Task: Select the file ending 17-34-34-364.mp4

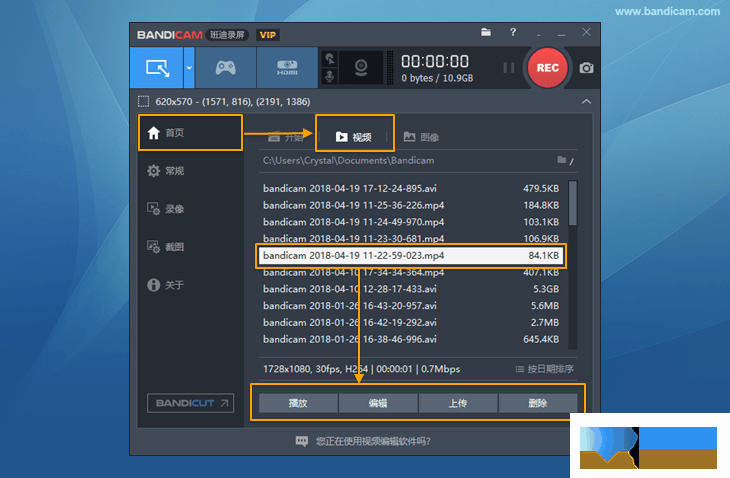Action: [411, 272]
